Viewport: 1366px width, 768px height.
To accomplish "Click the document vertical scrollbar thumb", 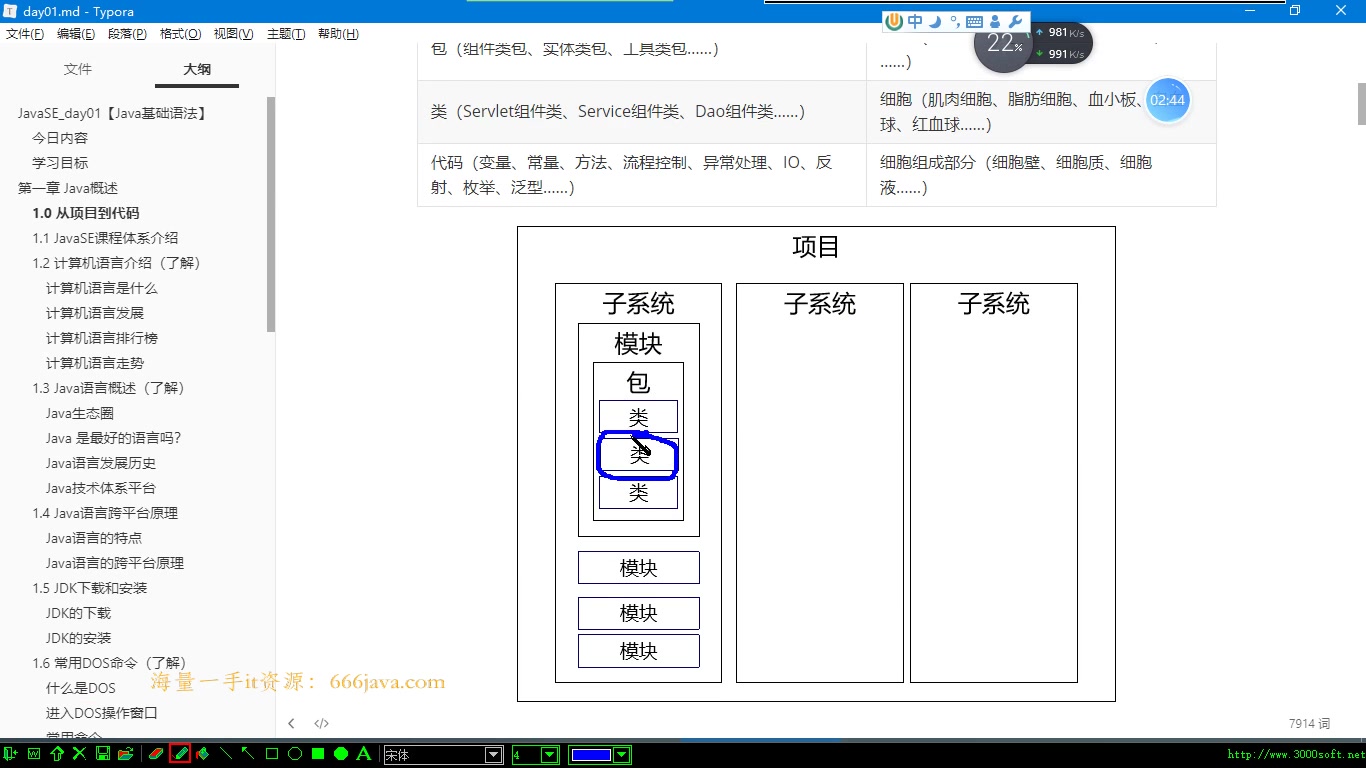I will coord(1361,102).
